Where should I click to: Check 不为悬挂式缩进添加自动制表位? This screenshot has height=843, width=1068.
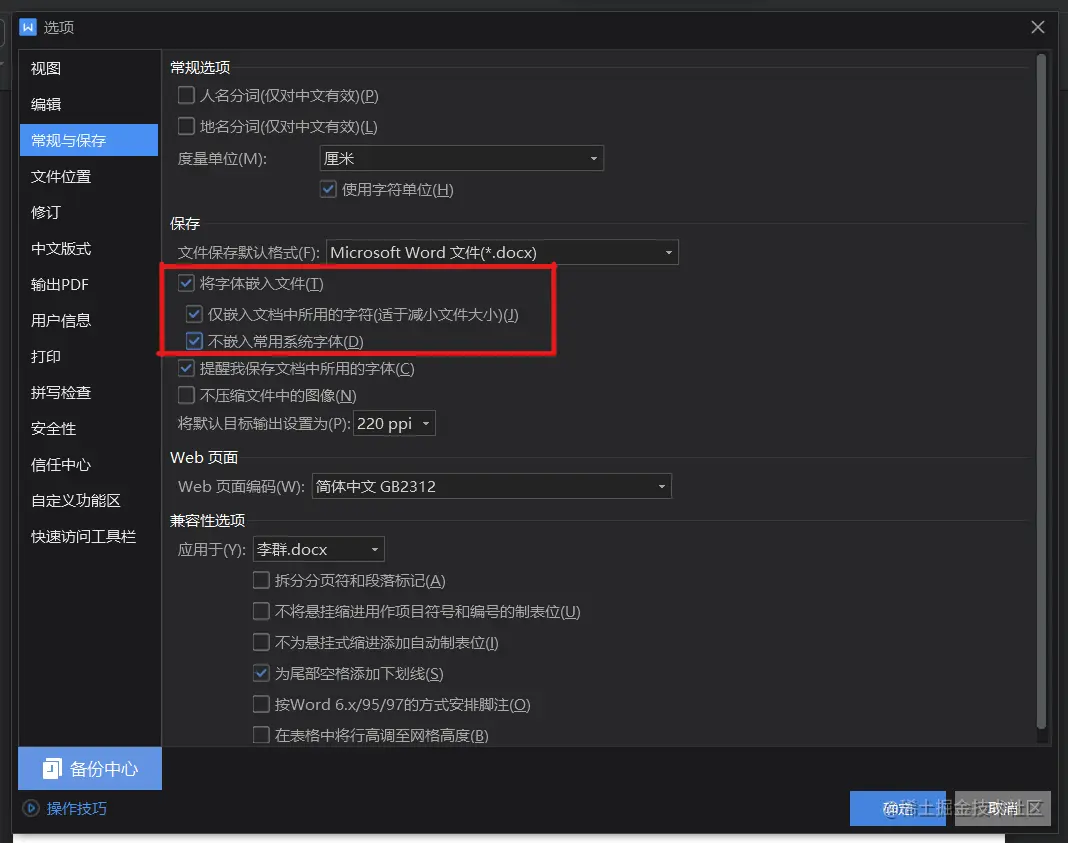261,642
